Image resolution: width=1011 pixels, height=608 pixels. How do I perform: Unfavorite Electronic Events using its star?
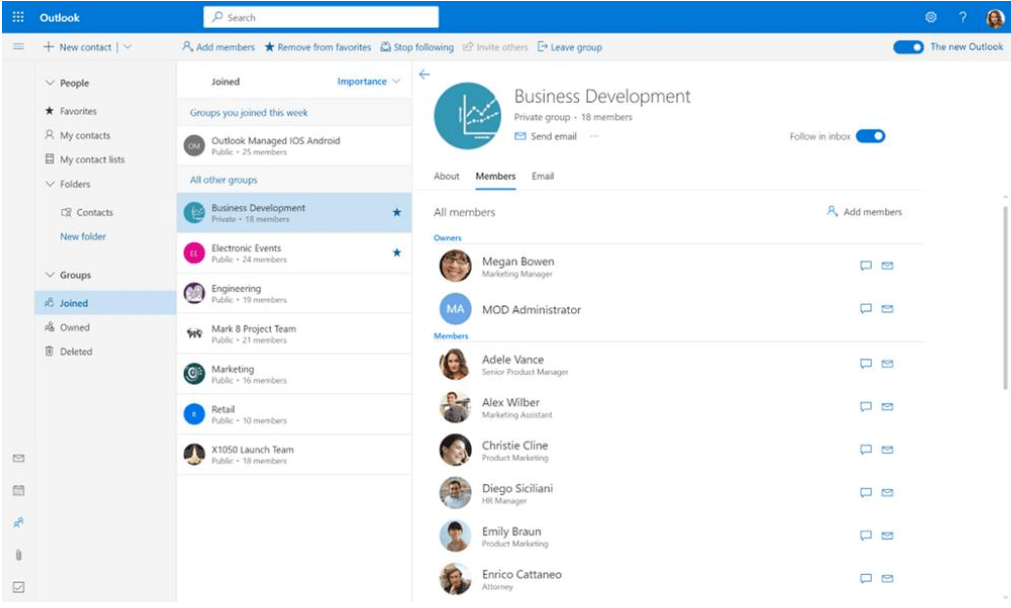coord(397,253)
